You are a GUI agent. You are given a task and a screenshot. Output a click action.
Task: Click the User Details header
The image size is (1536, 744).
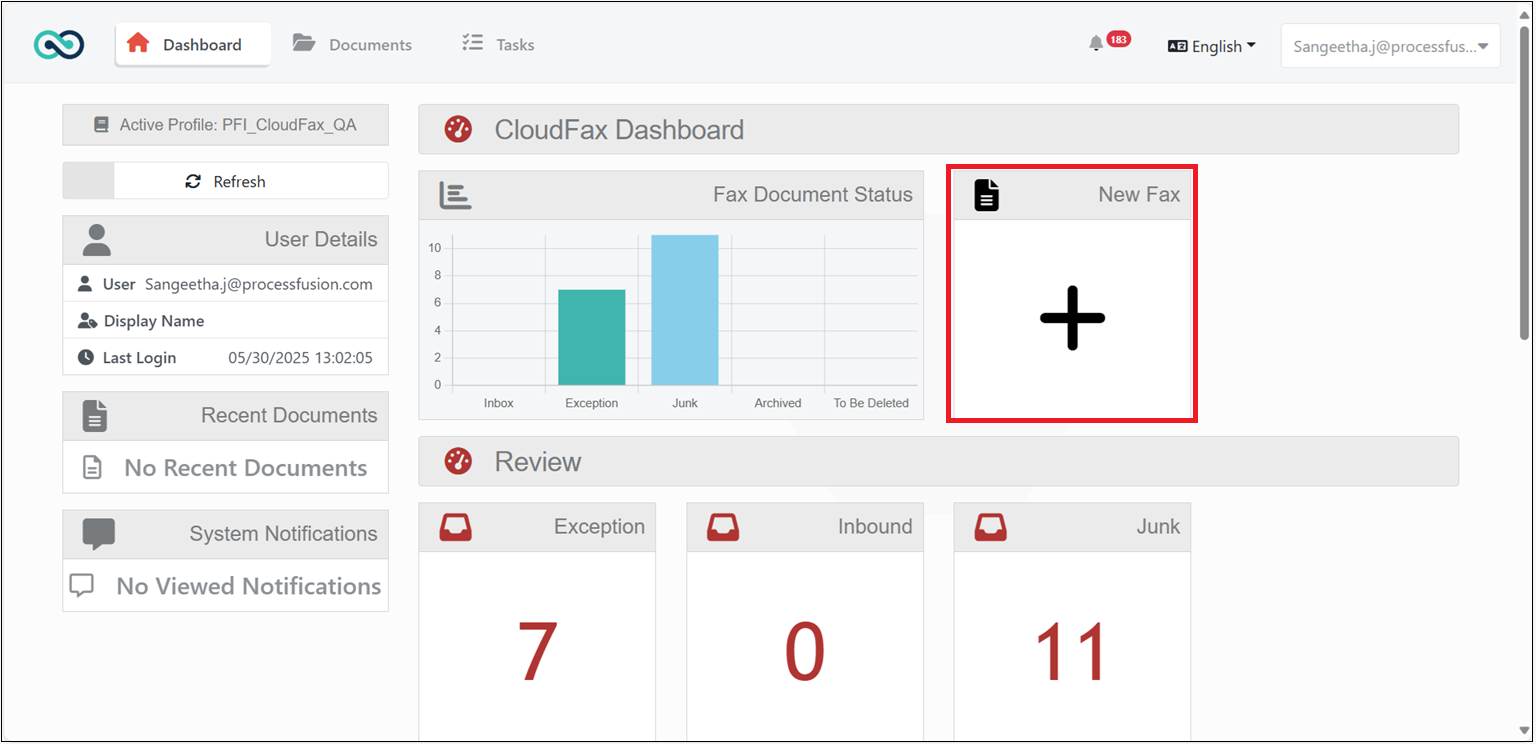click(225, 240)
